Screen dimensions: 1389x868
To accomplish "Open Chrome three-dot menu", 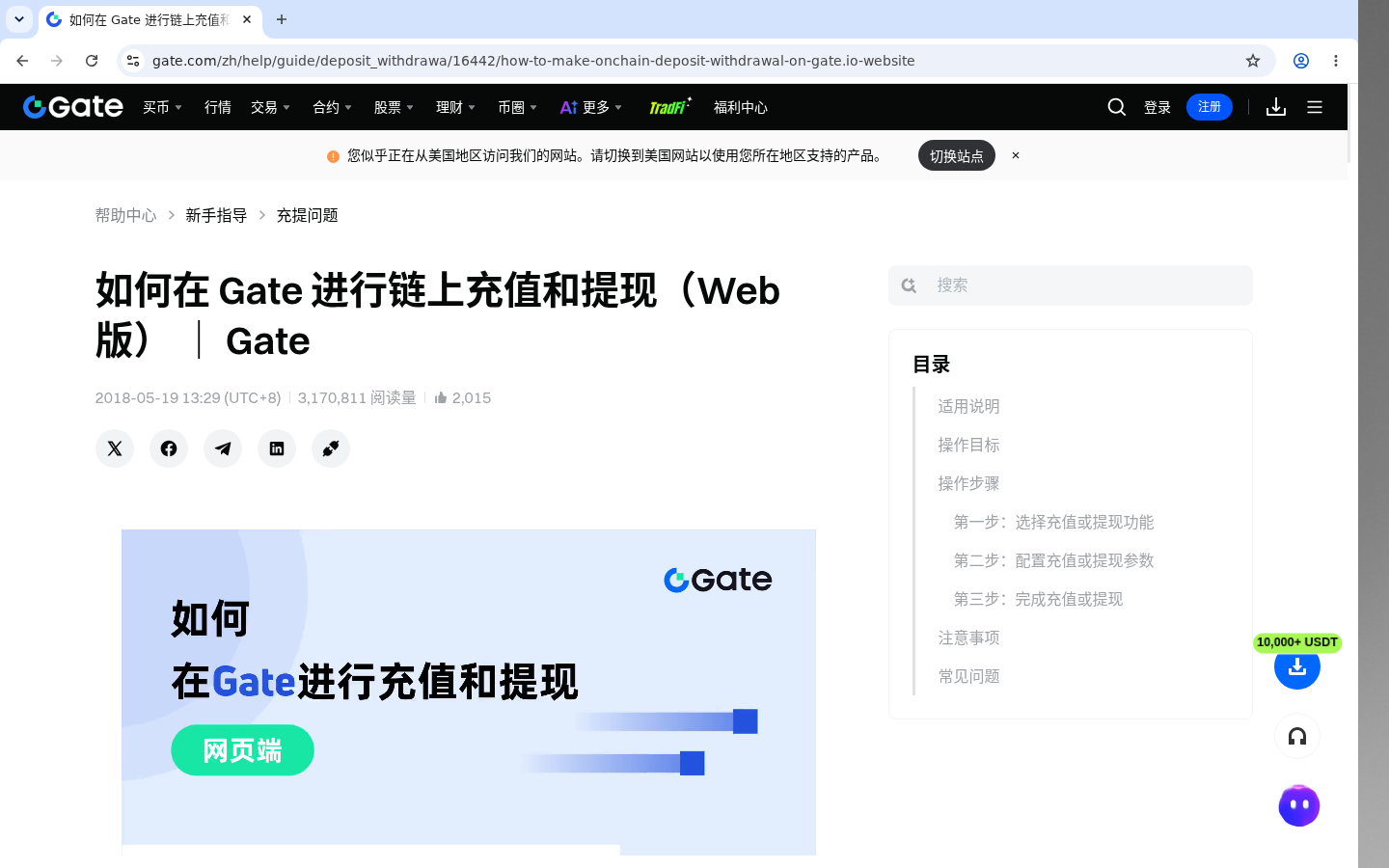I will (1336, 61).
